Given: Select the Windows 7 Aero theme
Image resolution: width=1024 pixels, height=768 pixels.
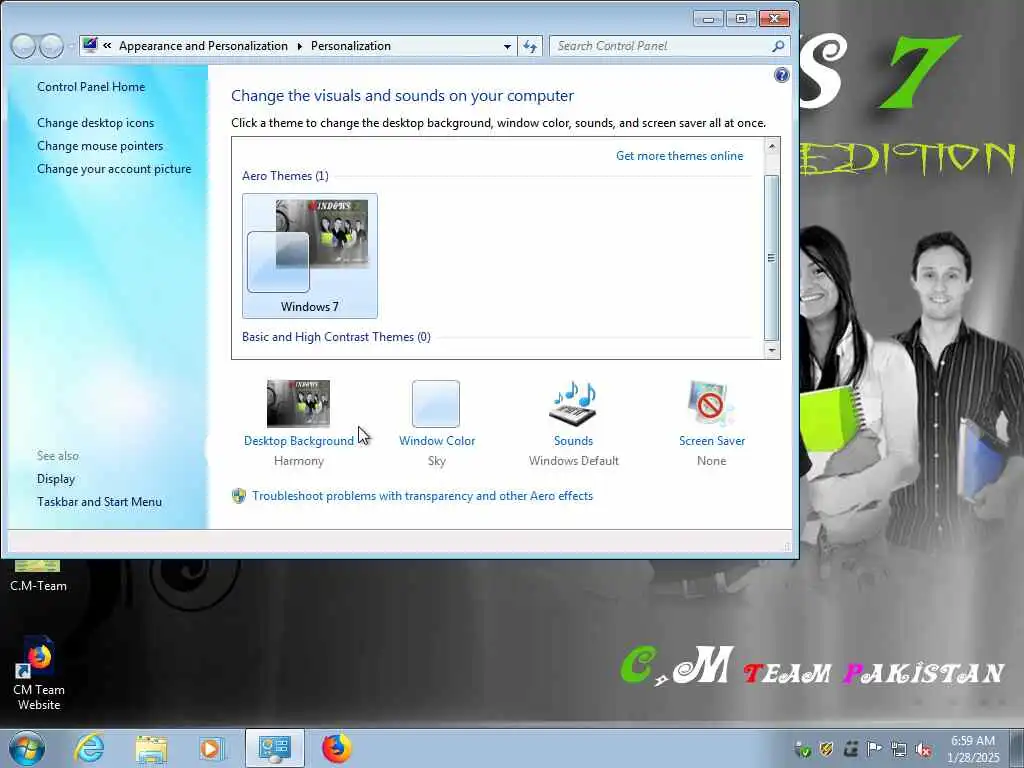Looking at the screenshot, I should (x=310, y=255).
